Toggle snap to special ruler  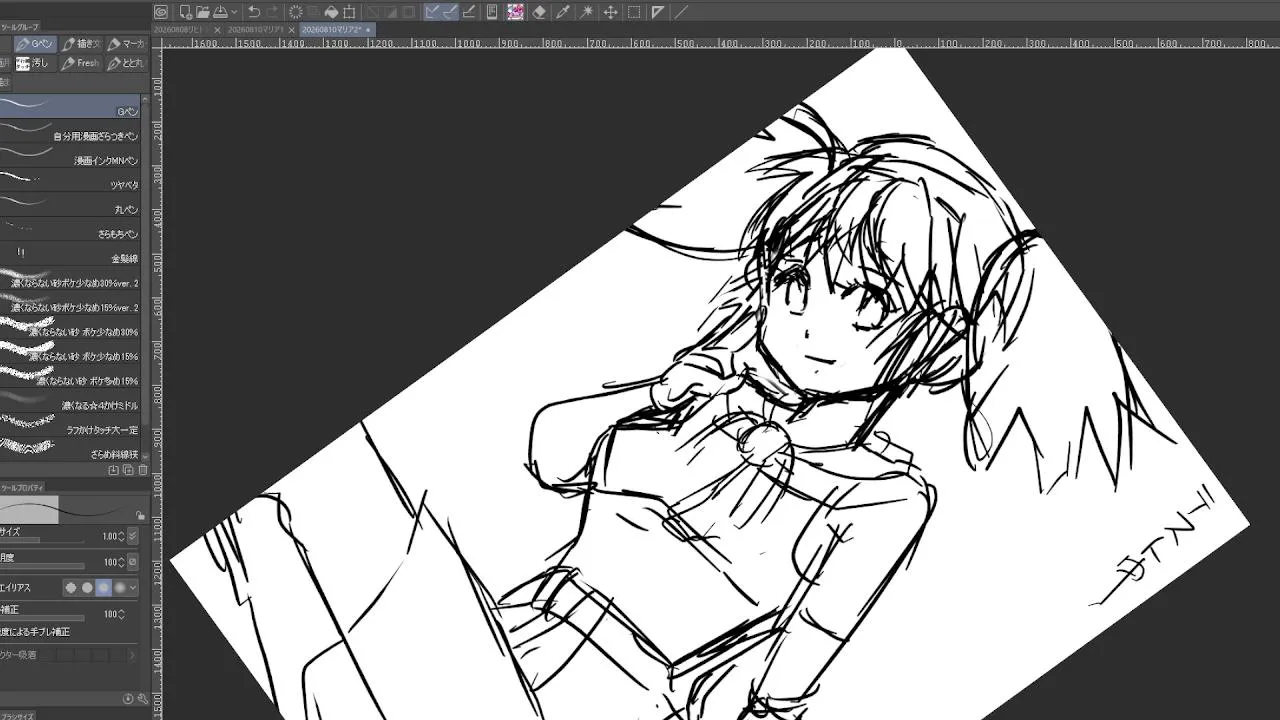click(x=450, y=12)
